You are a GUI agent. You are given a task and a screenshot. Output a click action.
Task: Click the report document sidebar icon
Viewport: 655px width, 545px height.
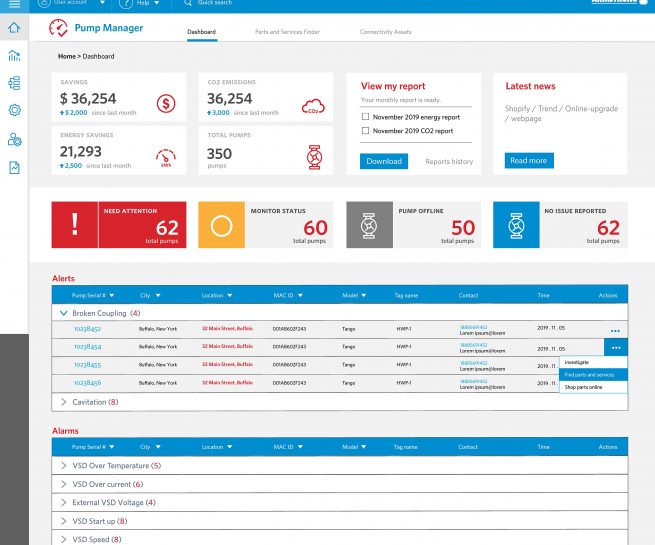point(14,168)
